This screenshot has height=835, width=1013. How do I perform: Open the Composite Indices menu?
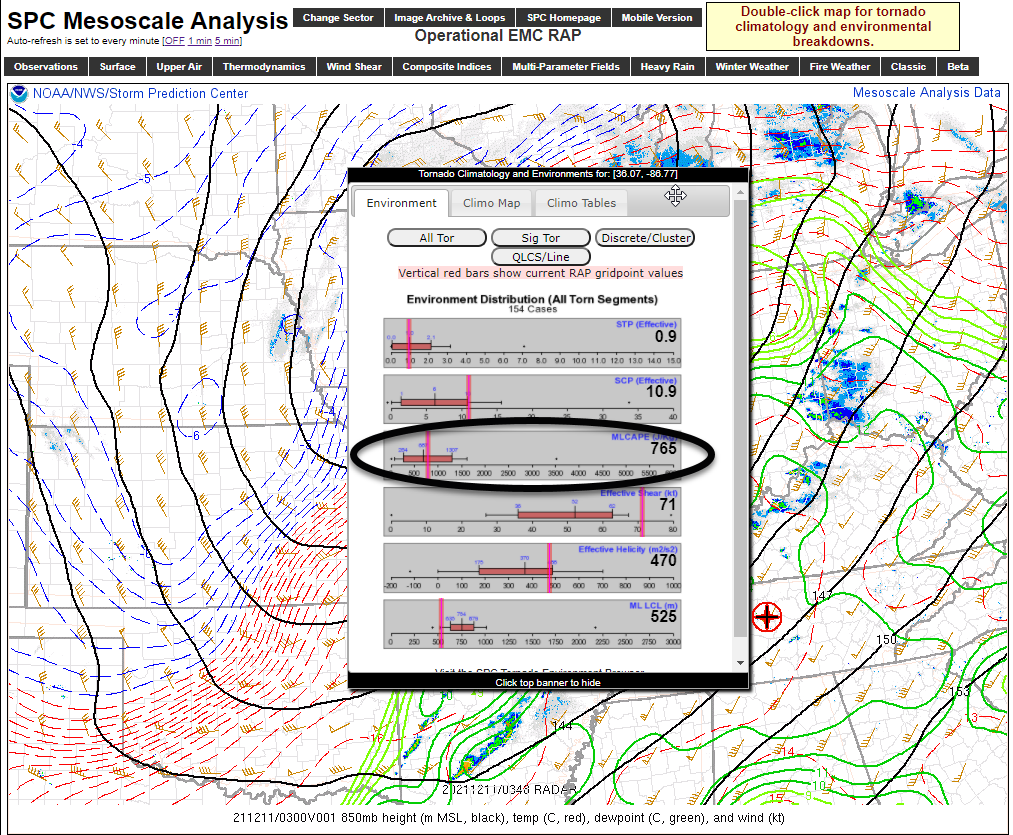pos(446,67)
